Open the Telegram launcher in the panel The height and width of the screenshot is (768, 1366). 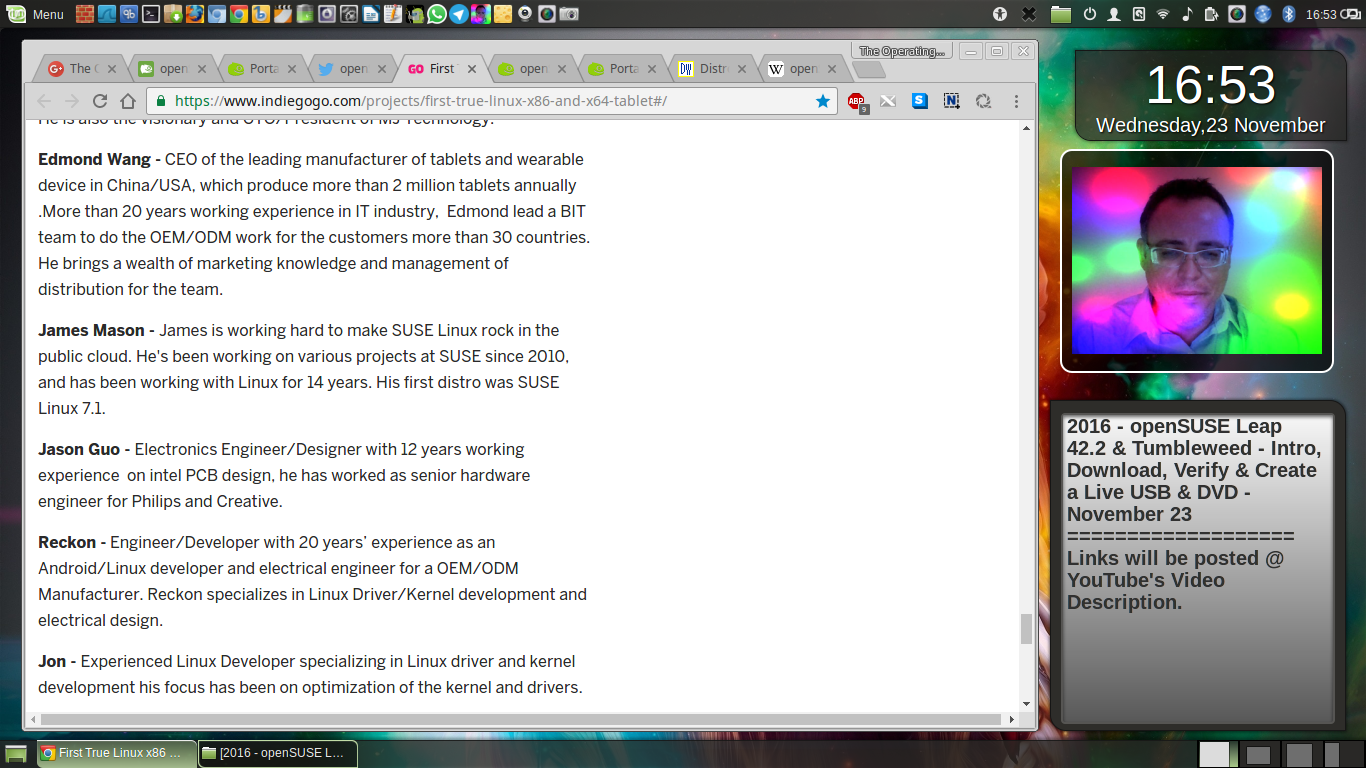click(458, 14)
